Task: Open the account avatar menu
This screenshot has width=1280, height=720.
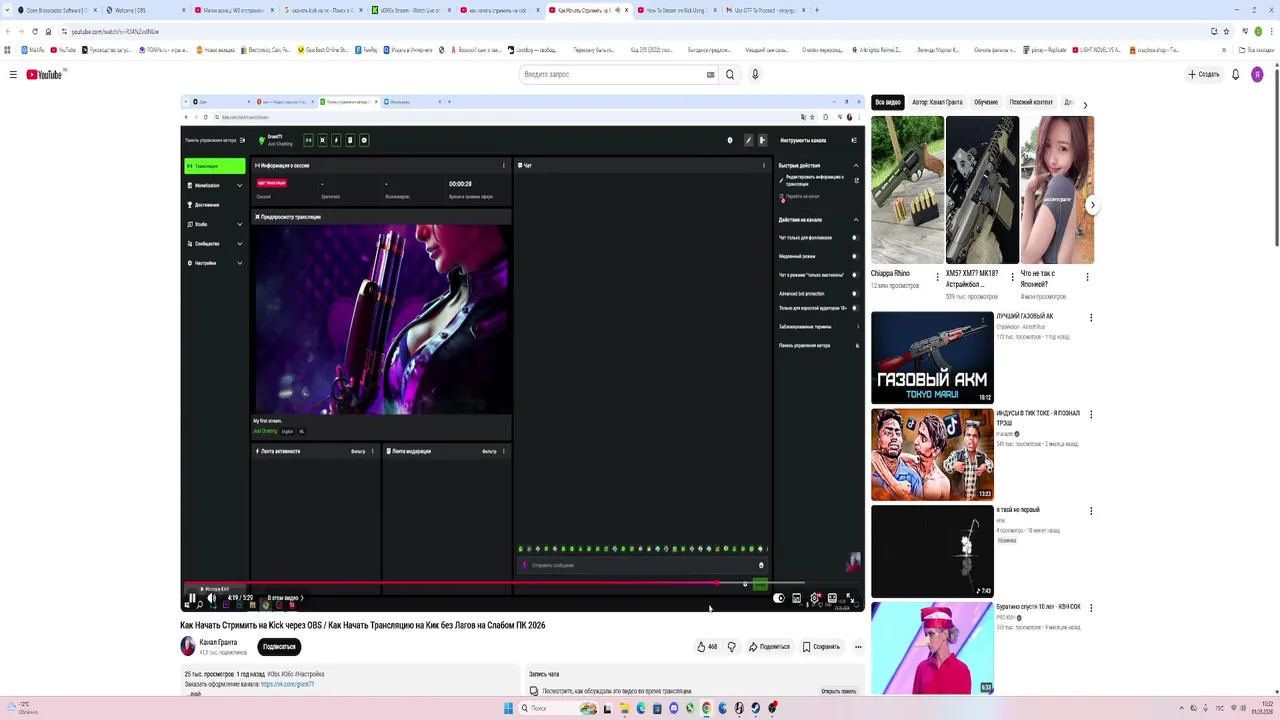Action: point(1257,74)
